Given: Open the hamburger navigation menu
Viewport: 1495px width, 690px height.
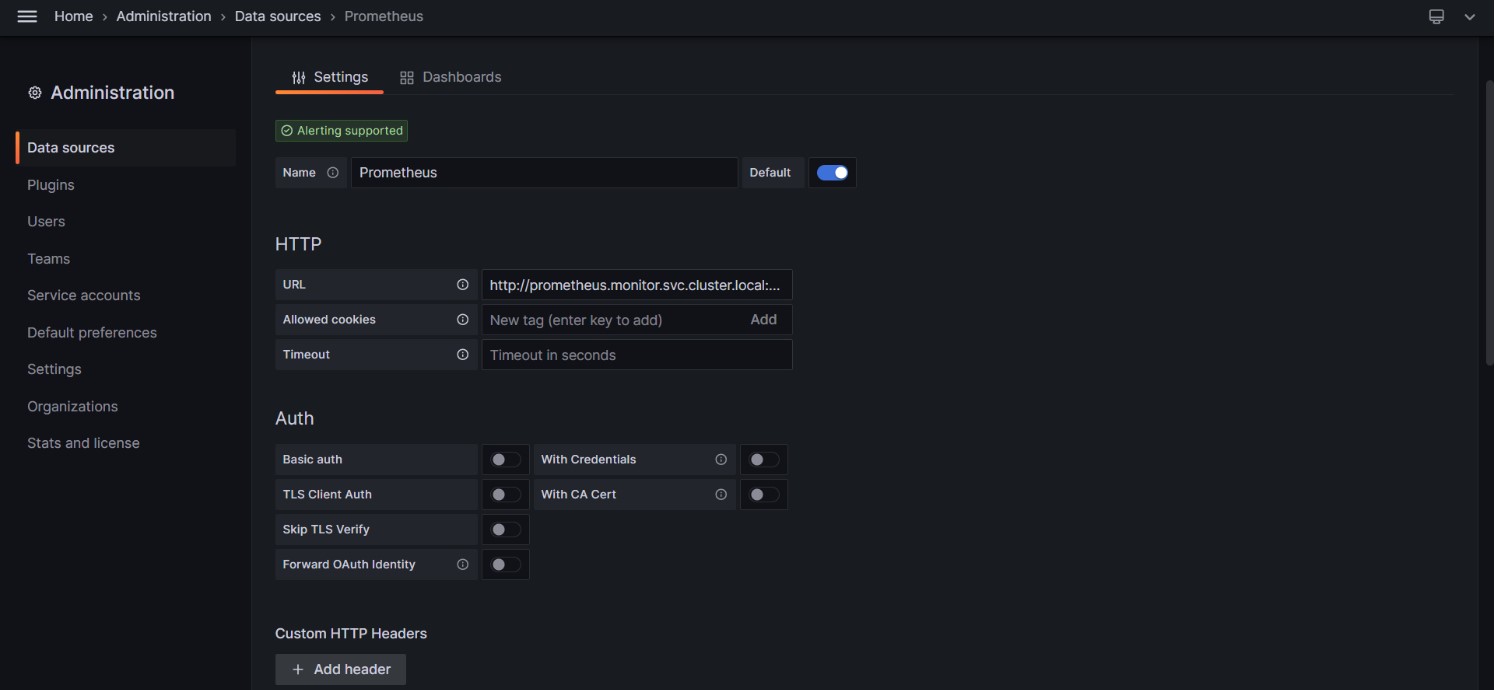Looking at the screenshot, I should pos(27,16).
